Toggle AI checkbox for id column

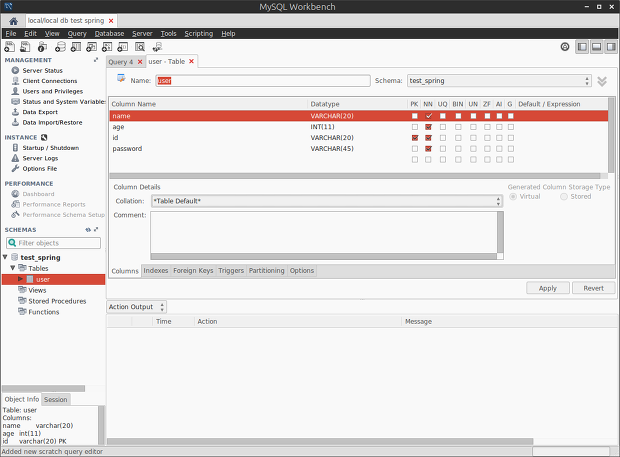click(499, 138)
